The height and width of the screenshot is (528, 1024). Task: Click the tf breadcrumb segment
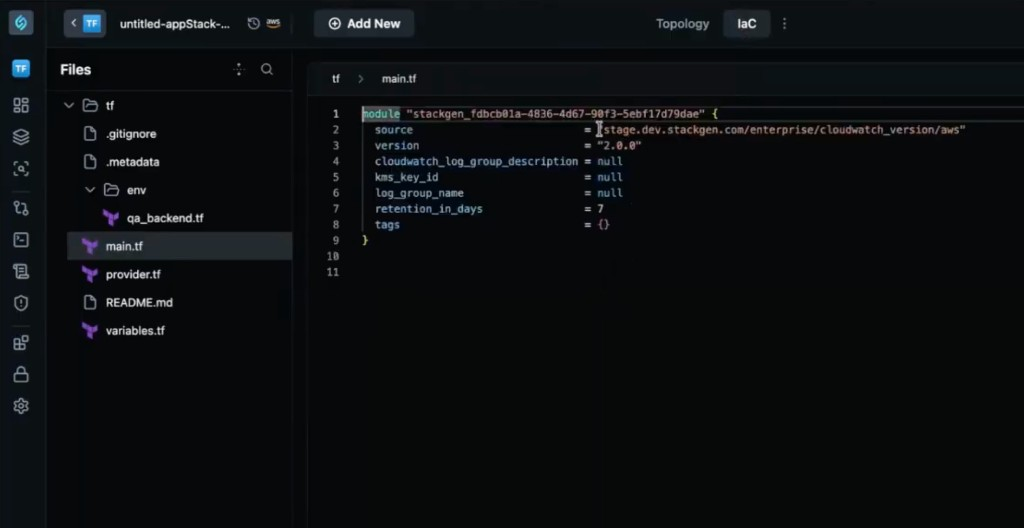[x=336, y=79]
